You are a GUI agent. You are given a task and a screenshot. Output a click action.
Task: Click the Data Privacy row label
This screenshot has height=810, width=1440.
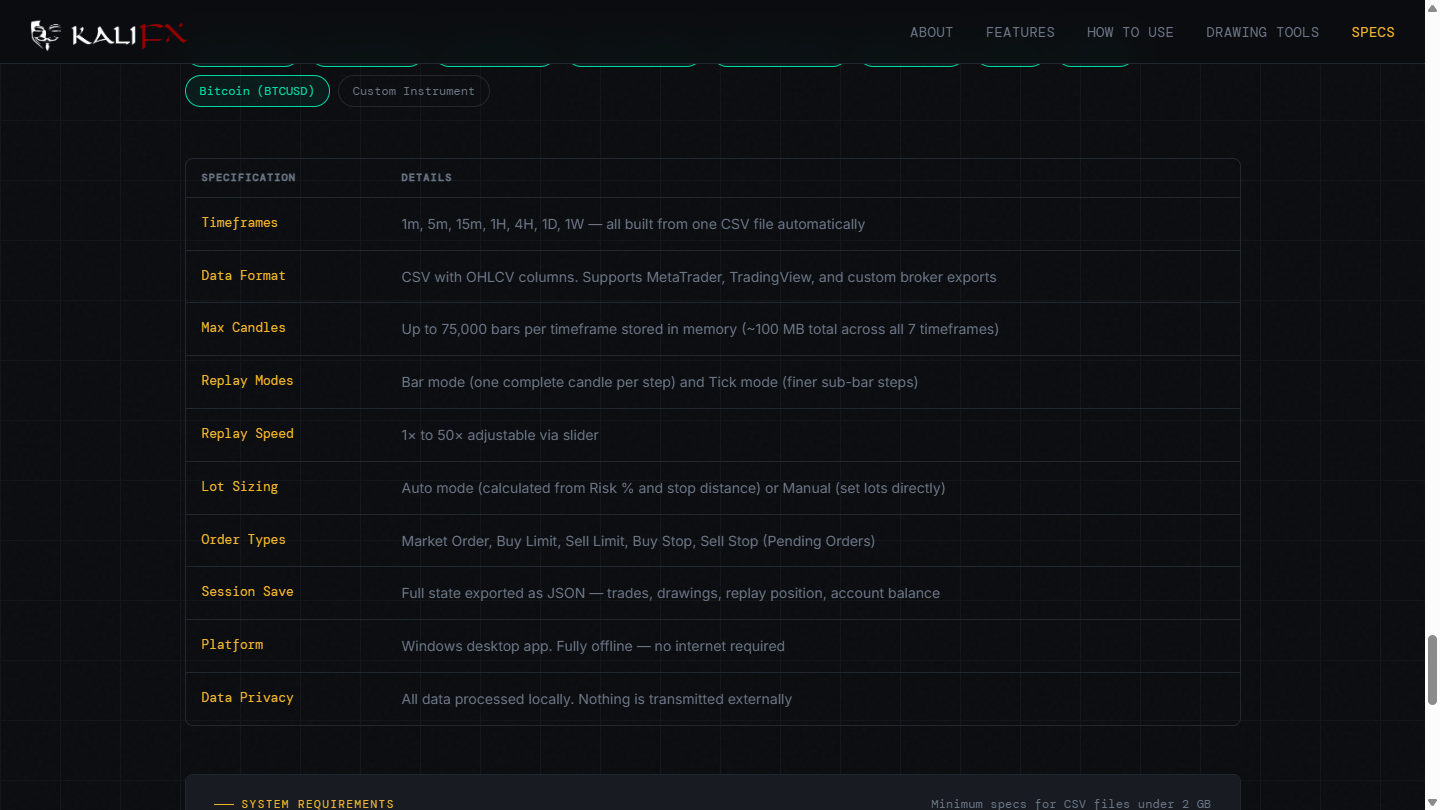pos(247,698)
